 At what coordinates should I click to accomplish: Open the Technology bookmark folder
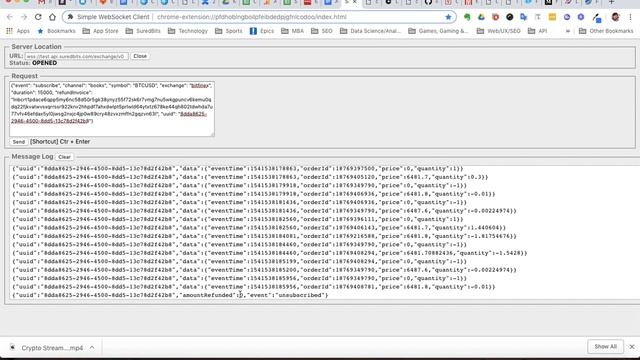[188, 31]
